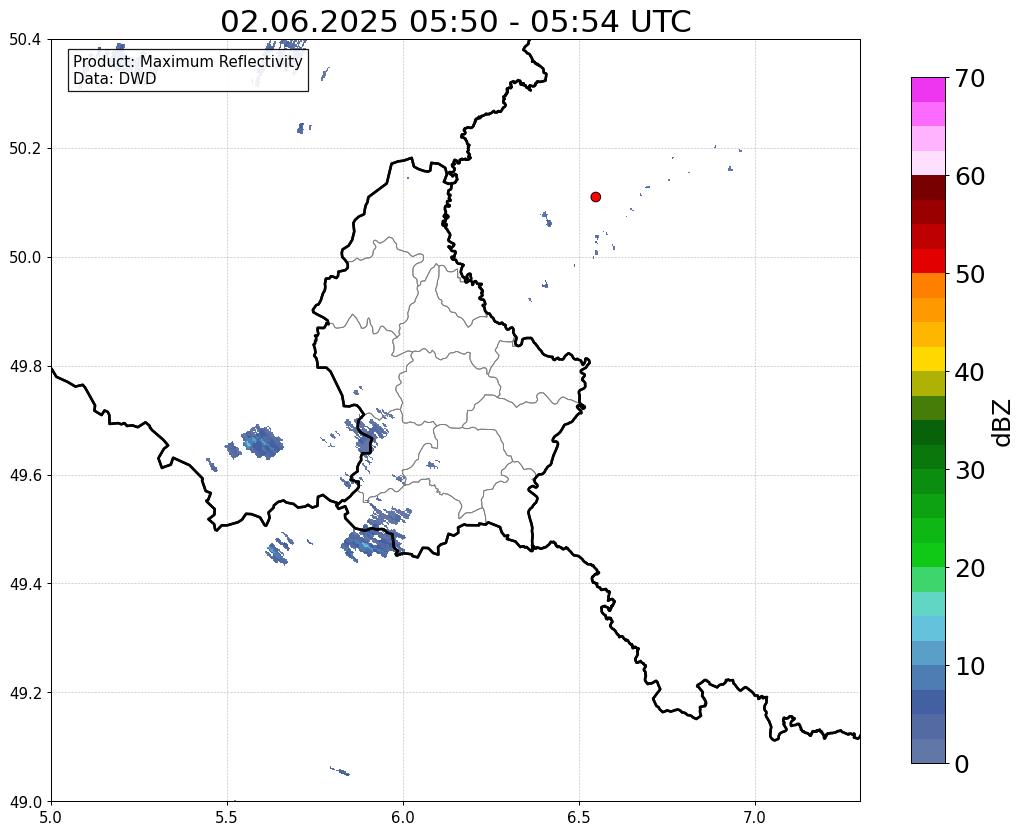Click the 30 label on the colorbar
This screenshot has height=834, width=1023.
pyautogui.click(x=970, y=470)
